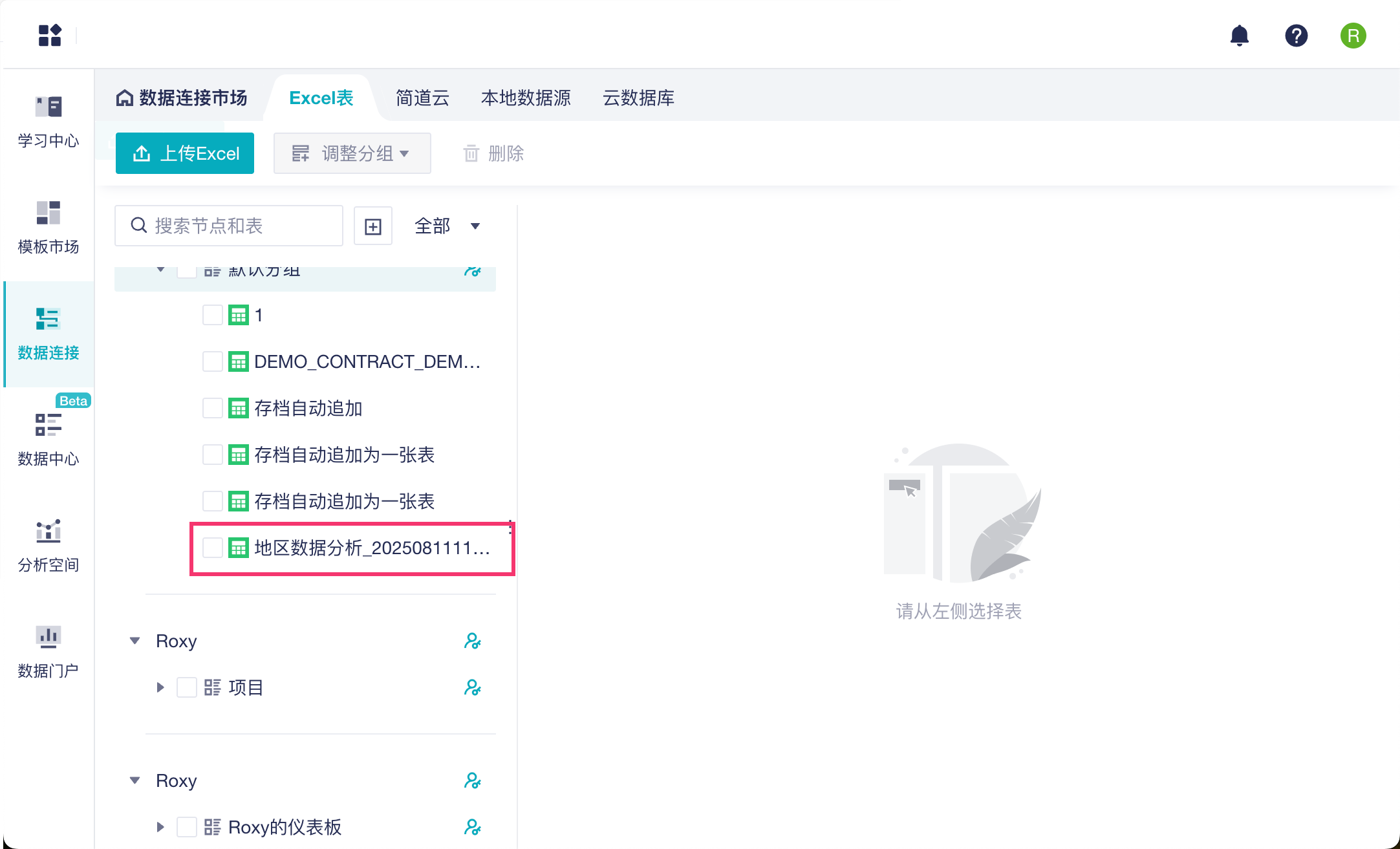Screen dimensions: 1400x849
Task: Switch to the 云数据库 tab
Action: coord(638,98)
